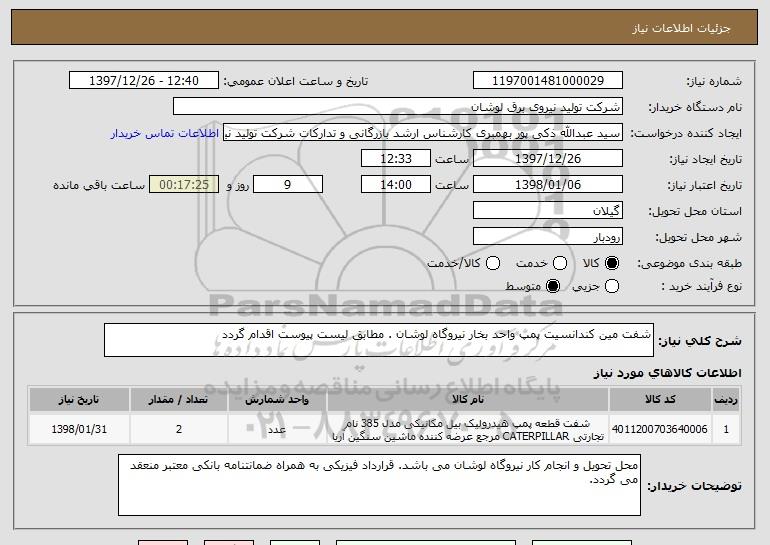Image resolution: width=770 pixels, height=545 pixels.
Task: Click the جزئیات اطلاعات نیاز header title
Action: coord(681,28)
